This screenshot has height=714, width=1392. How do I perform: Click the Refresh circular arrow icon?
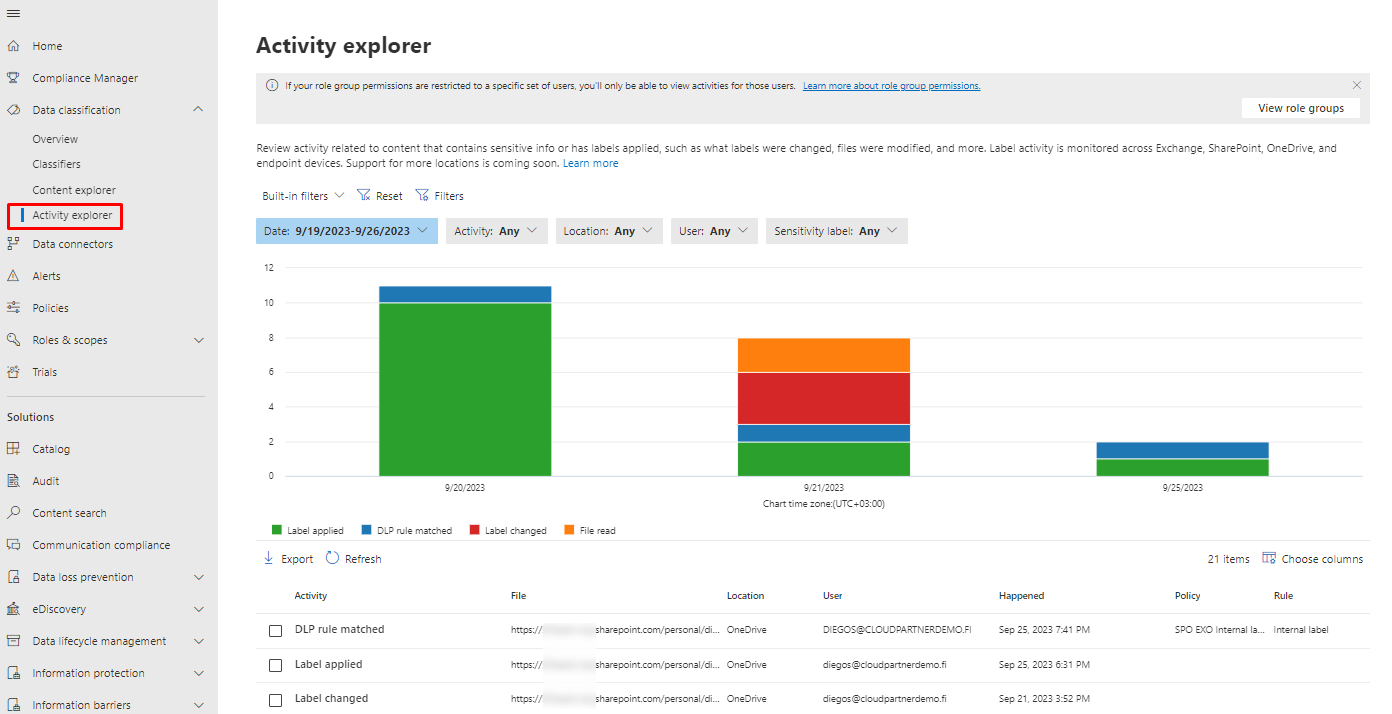(x=333, y=559)
